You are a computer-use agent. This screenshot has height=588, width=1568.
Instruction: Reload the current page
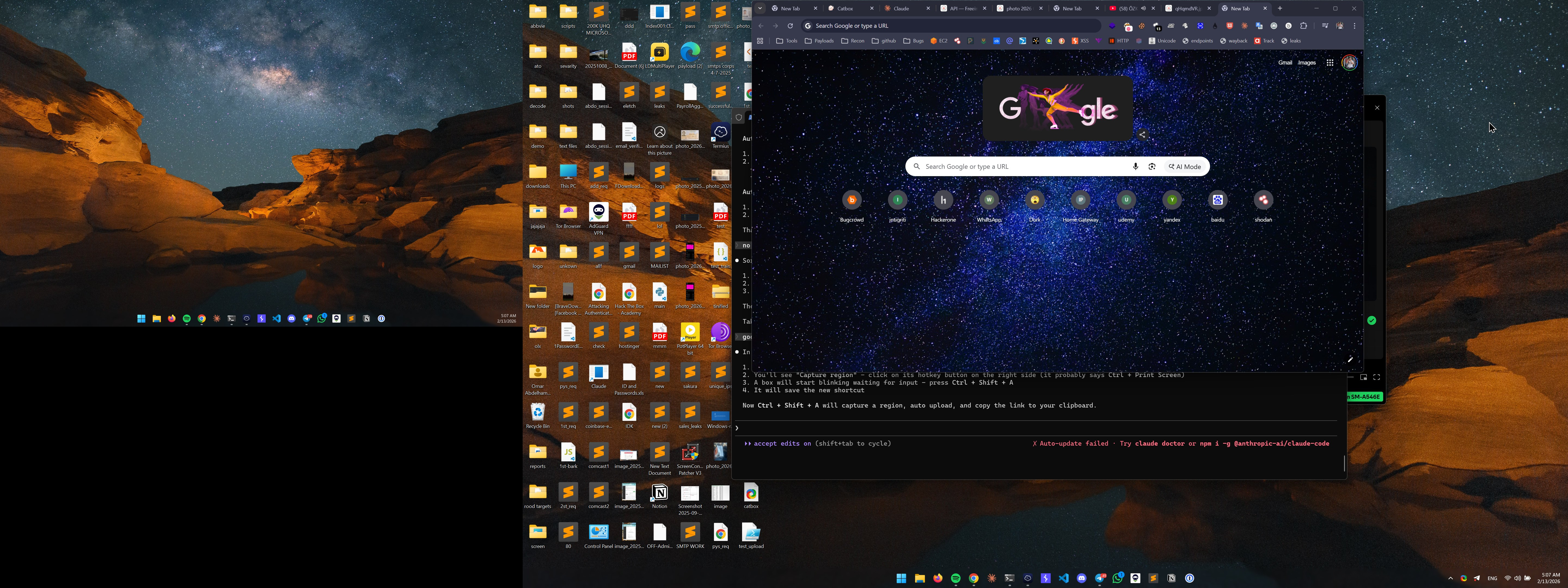(790, 26)
